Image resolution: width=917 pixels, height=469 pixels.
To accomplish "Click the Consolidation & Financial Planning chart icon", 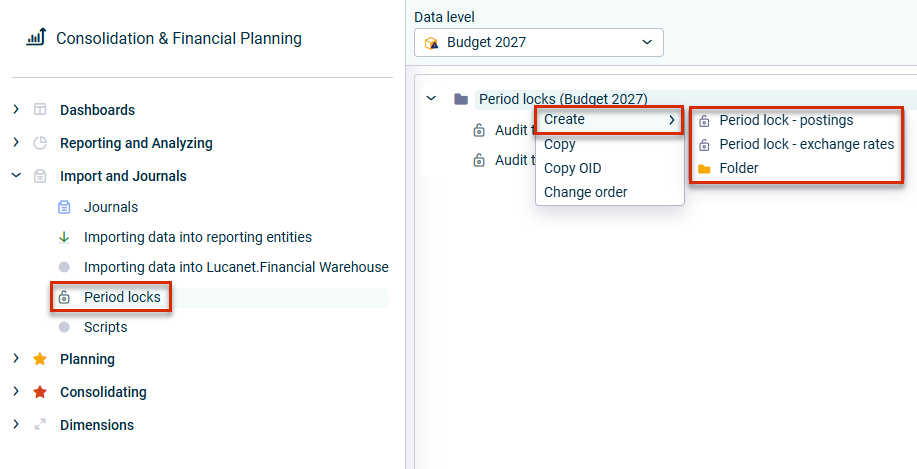I will [x=36, y=38].
